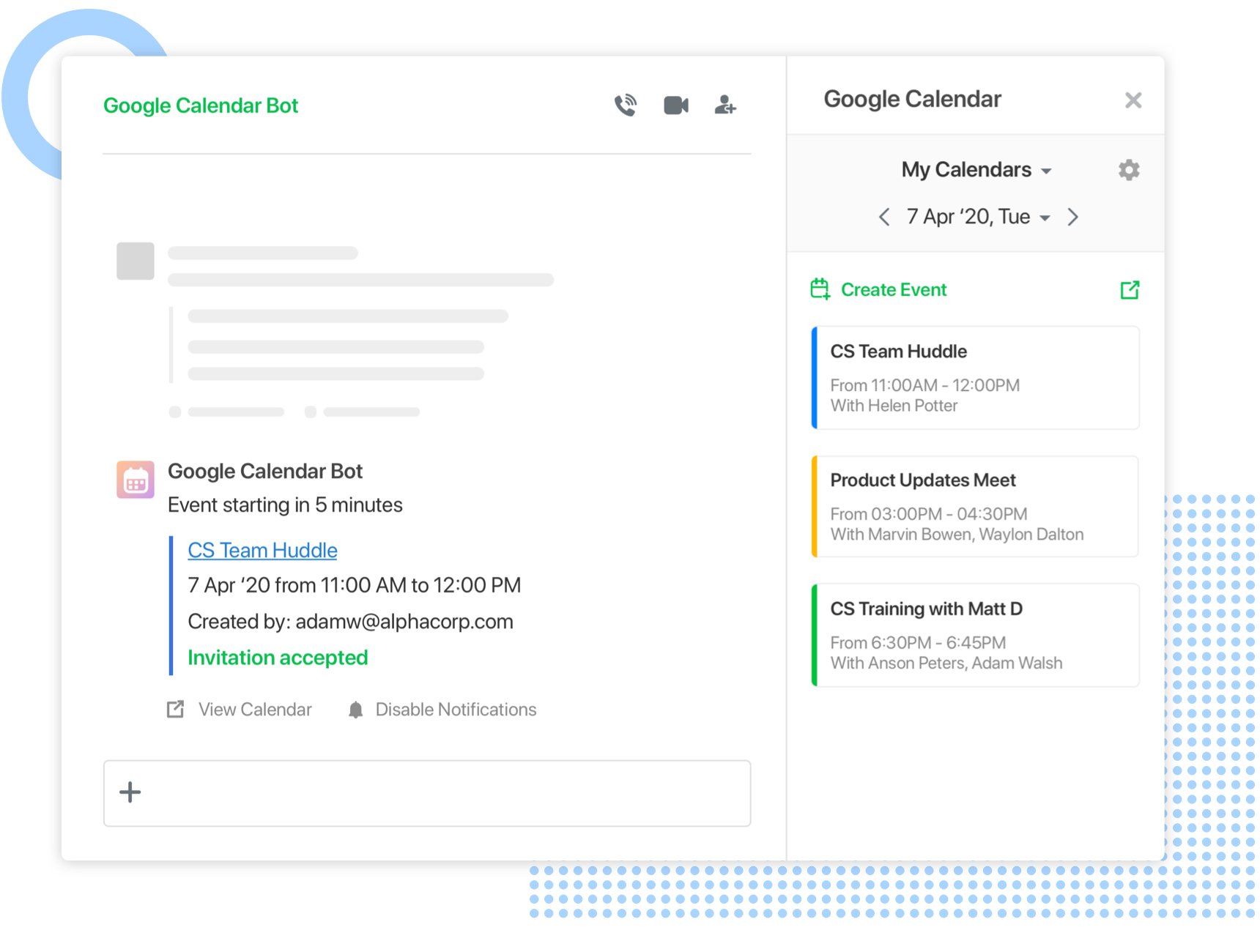Click the Create Event calendar-plus icon
This screenshot has height=952, width=1260.
pyautogui.click(x=820, y=289)
